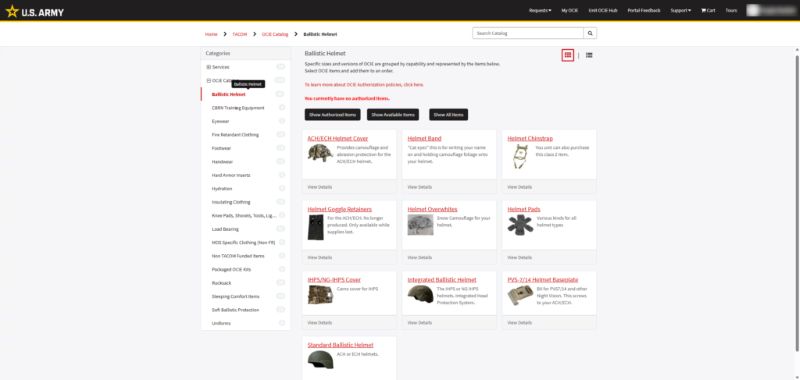Click Show All Items button
The image size is (800, 380).
pyautogui.click(x=448, y=115)
